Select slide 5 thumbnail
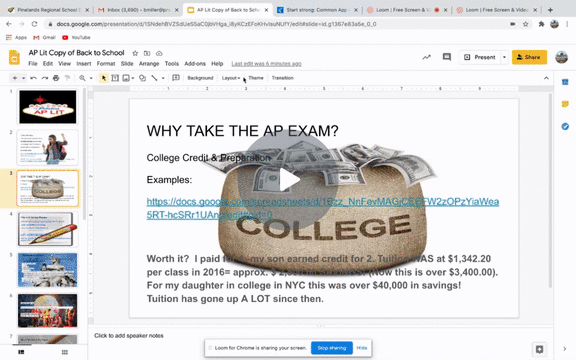This screenshot has height=360, width=576. (47, 270)
